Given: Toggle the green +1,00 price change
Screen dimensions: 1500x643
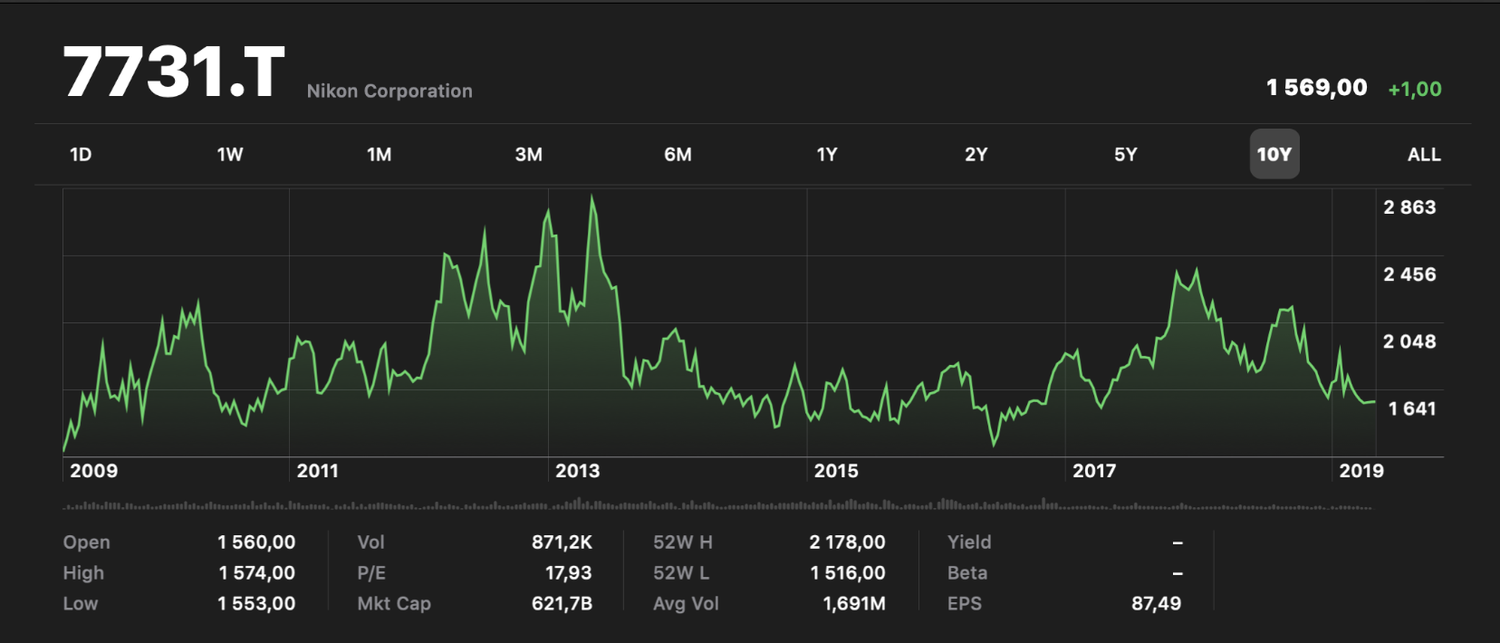Looking at the screenshot, I should 1414,89.
